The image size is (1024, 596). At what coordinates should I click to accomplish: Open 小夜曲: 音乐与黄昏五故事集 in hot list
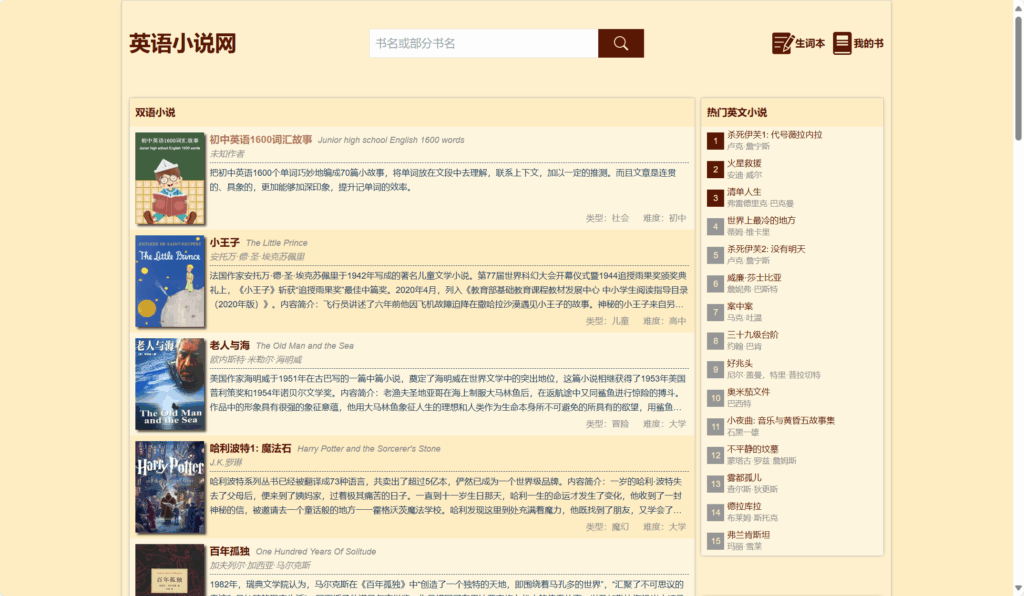point(780,420)
